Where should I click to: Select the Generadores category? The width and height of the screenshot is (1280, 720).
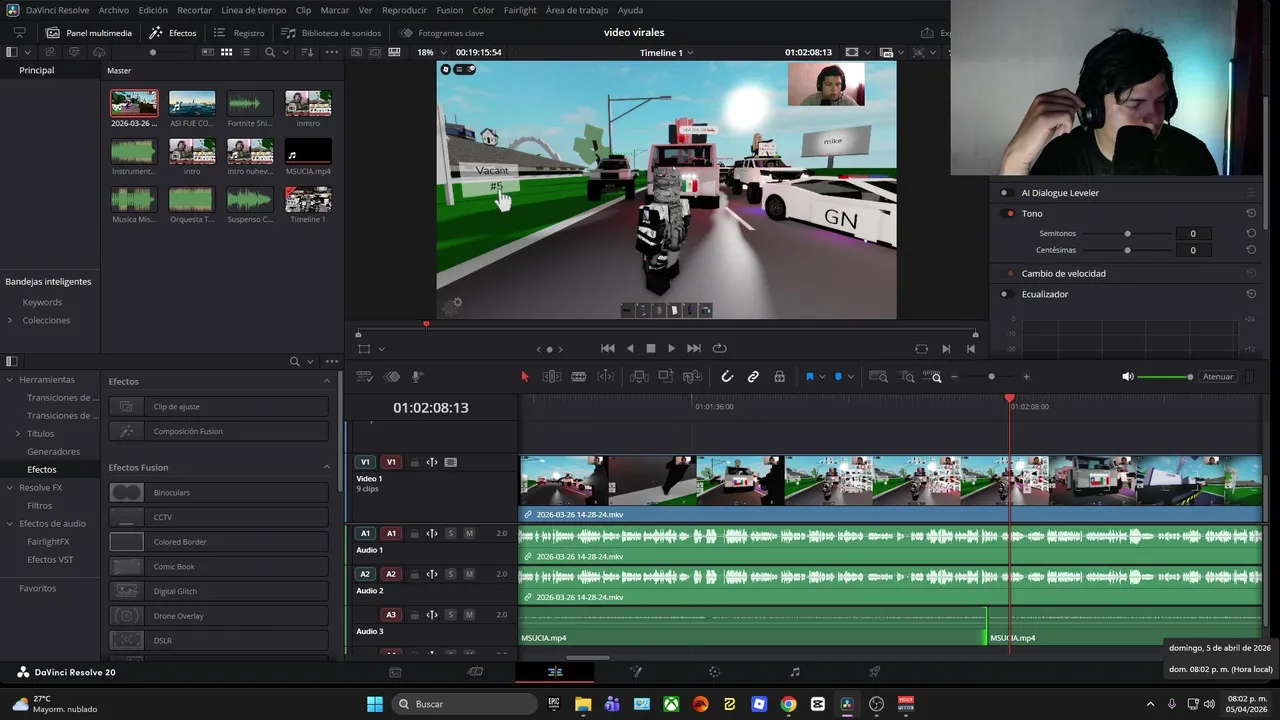coord(53,452)
